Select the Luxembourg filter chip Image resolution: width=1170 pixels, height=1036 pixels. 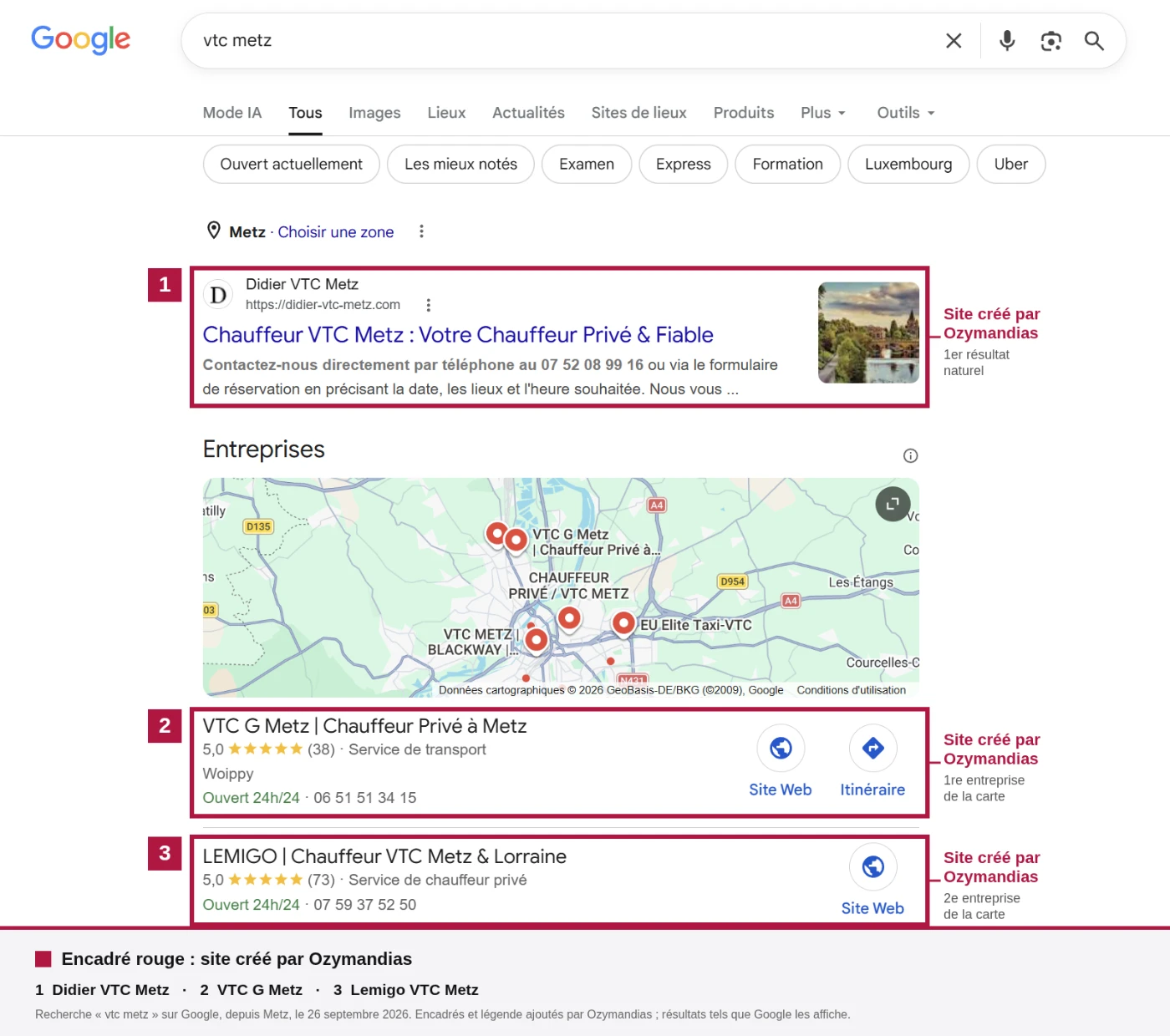pos(908,165)
